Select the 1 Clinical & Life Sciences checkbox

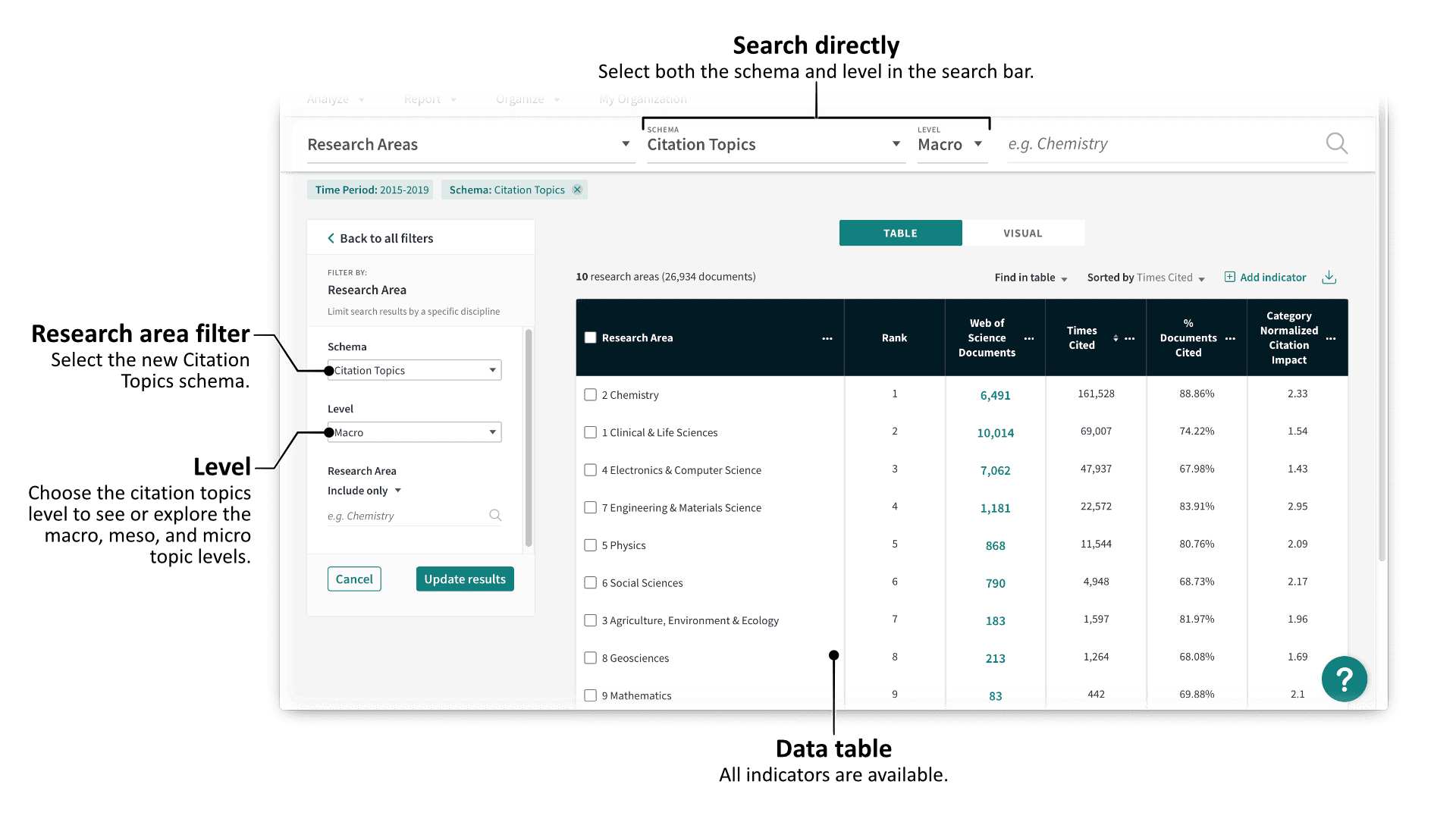tap(590, 432)
